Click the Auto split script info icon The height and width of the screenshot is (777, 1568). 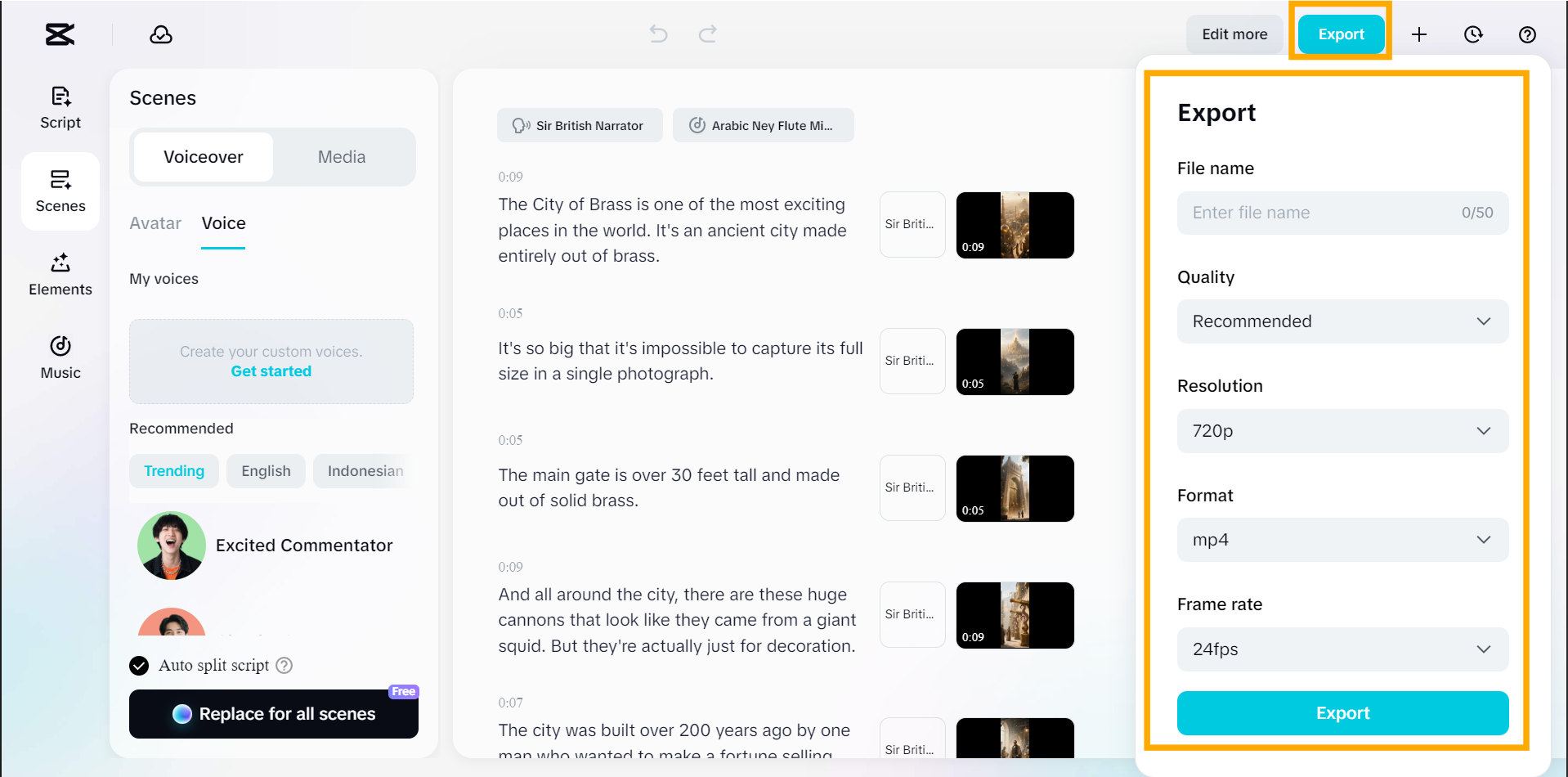pyautogui.click(x=284, y=665)
